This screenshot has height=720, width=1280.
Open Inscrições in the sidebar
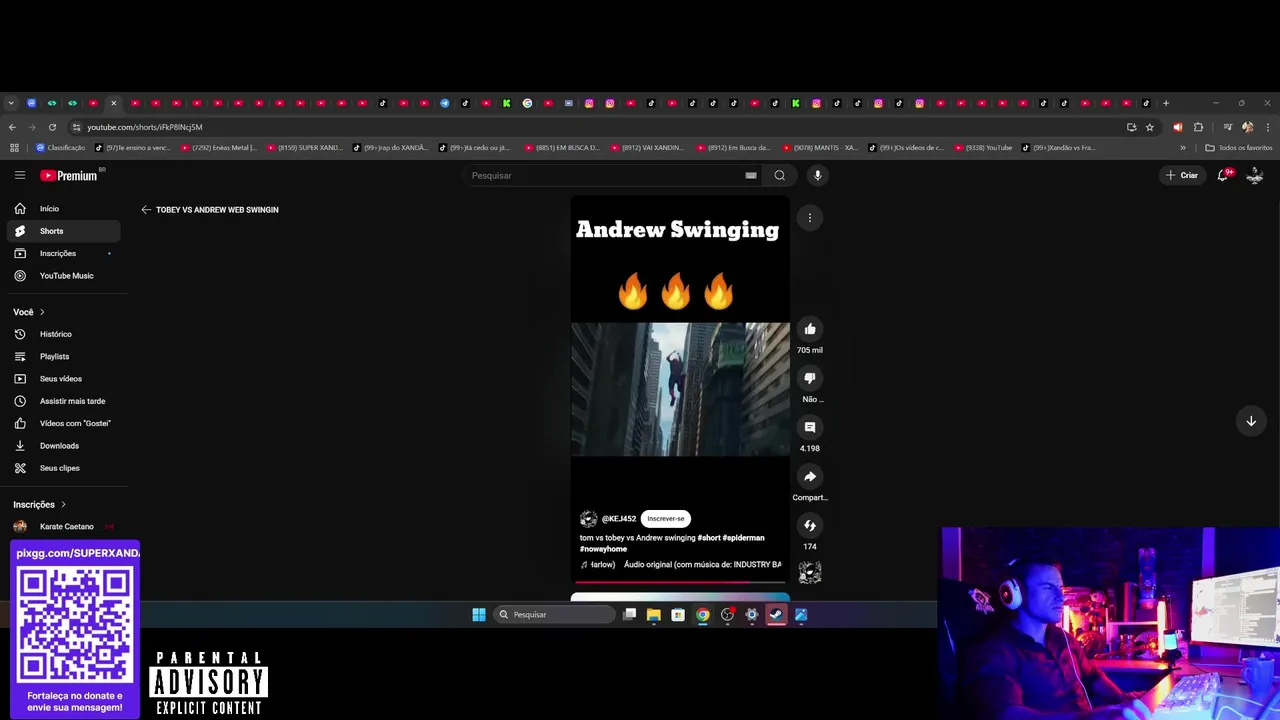pos(63,253)
